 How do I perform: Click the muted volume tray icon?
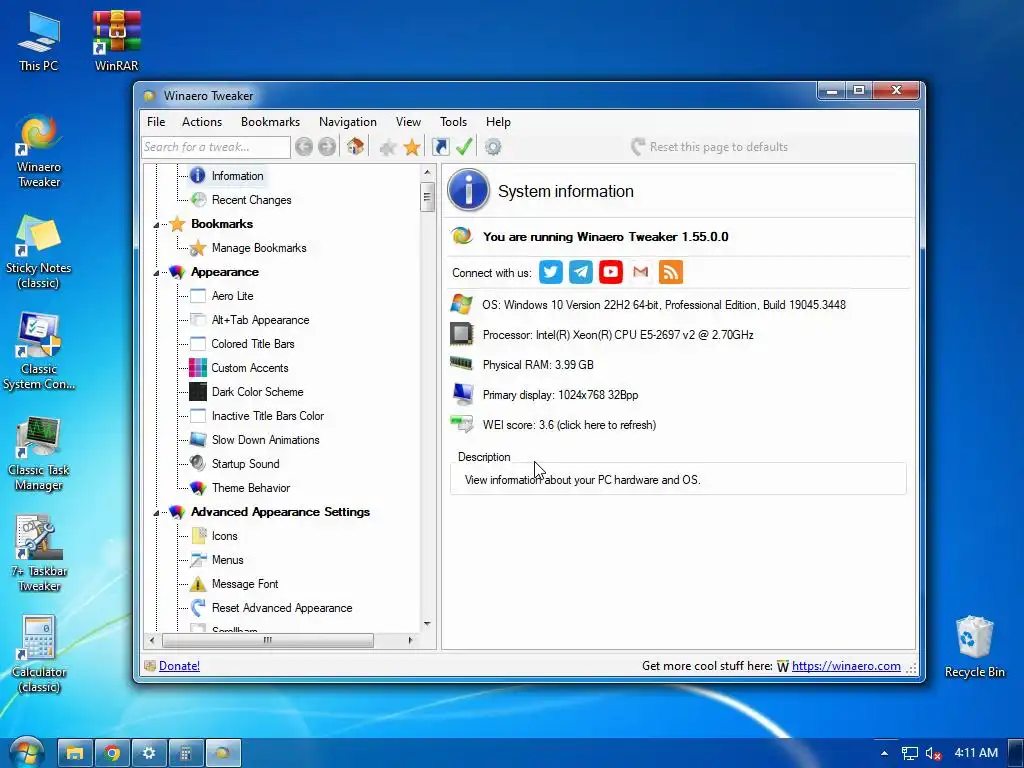tap(933, 753)
